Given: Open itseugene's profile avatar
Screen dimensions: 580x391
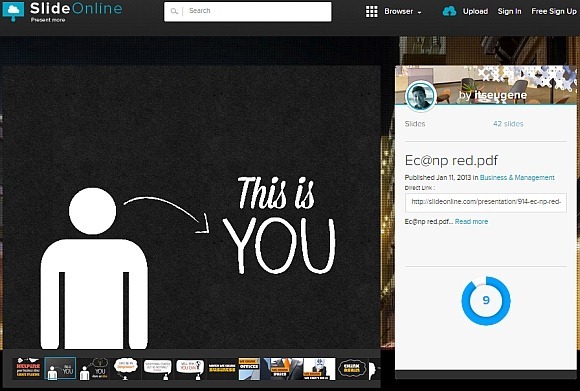Looking at the screenshot, I should click(420, 96).
